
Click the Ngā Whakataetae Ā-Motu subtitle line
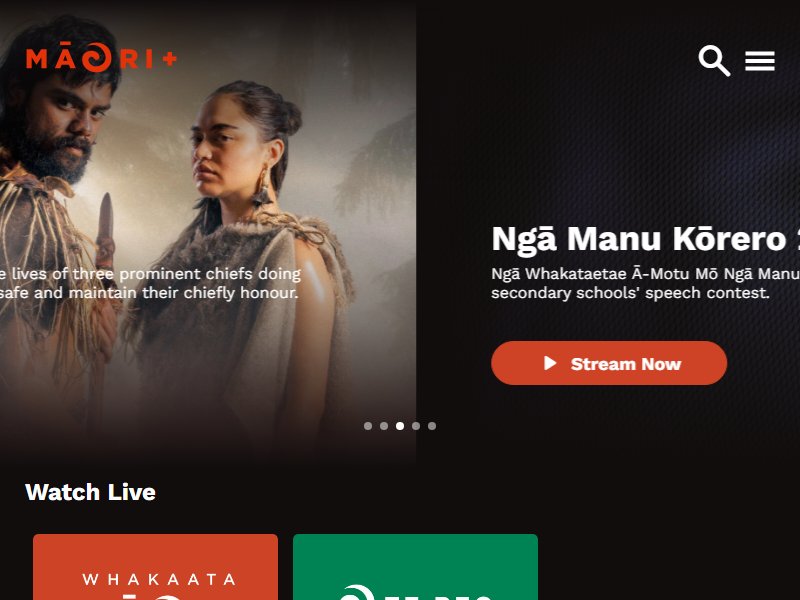coord(645,274)
